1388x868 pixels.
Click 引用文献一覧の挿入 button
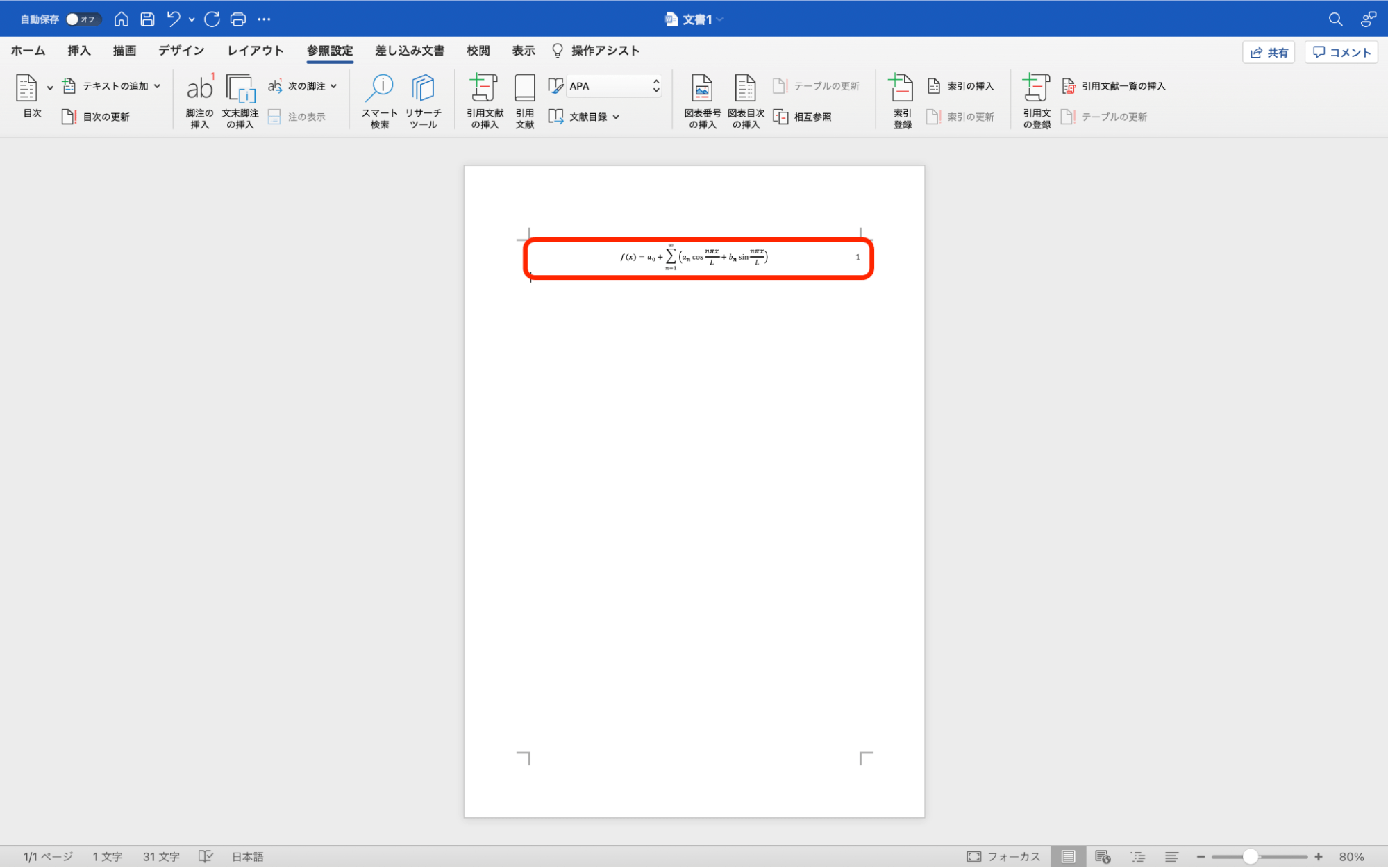(1114, 86)
